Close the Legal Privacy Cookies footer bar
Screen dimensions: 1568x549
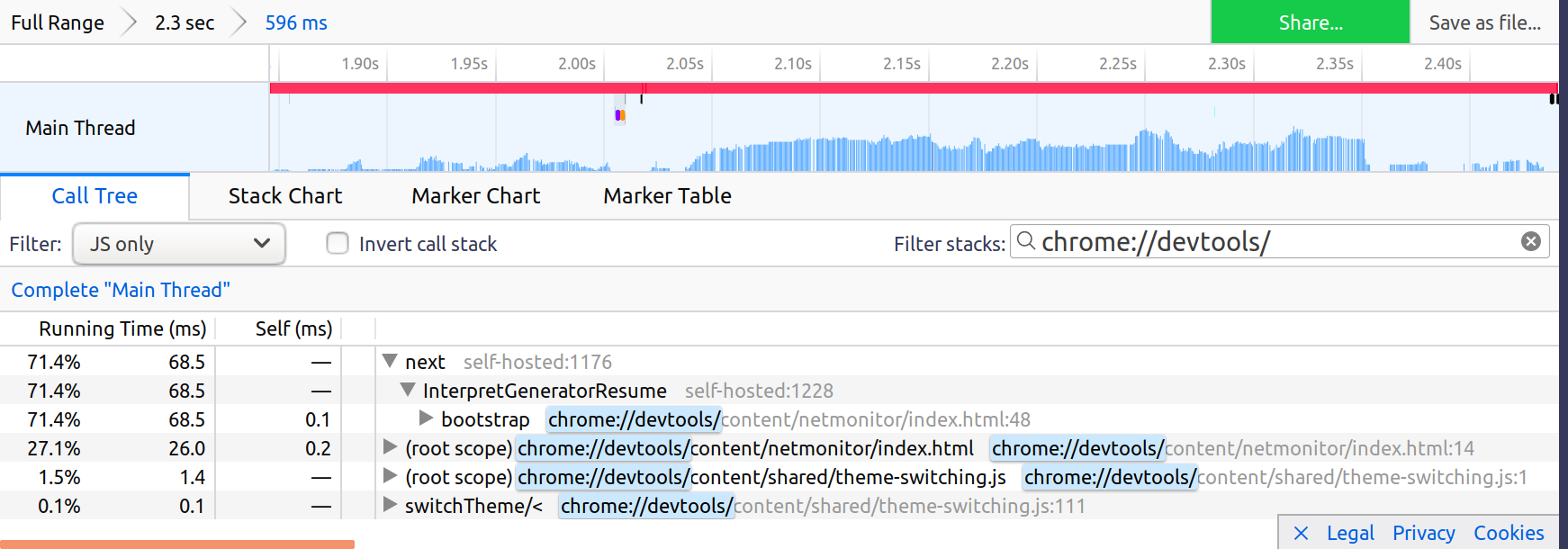[1301, 533]
